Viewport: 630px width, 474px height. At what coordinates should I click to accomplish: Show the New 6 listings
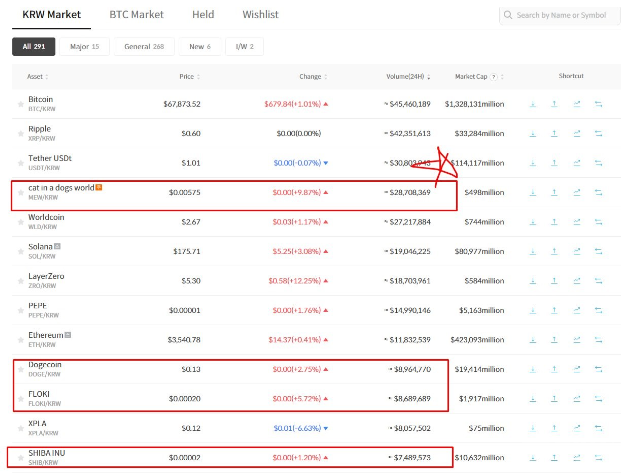click(200, 47)
